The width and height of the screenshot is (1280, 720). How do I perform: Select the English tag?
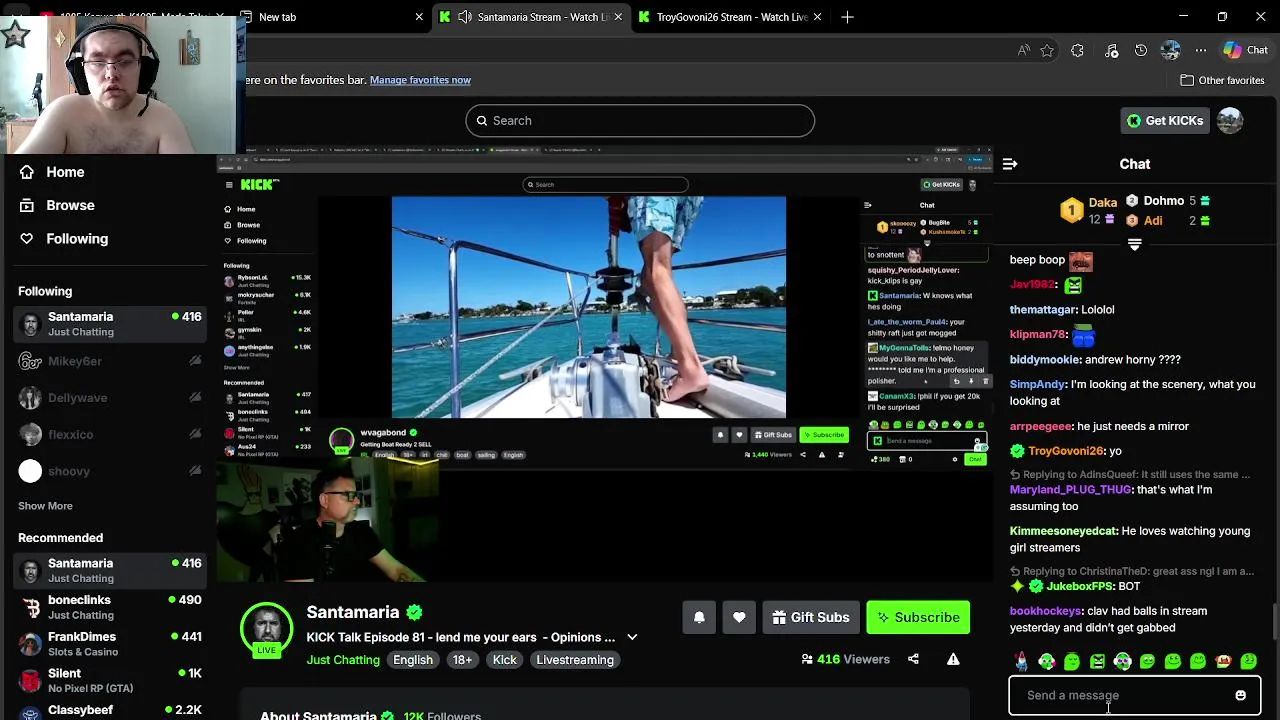click(x=413, y=660)
